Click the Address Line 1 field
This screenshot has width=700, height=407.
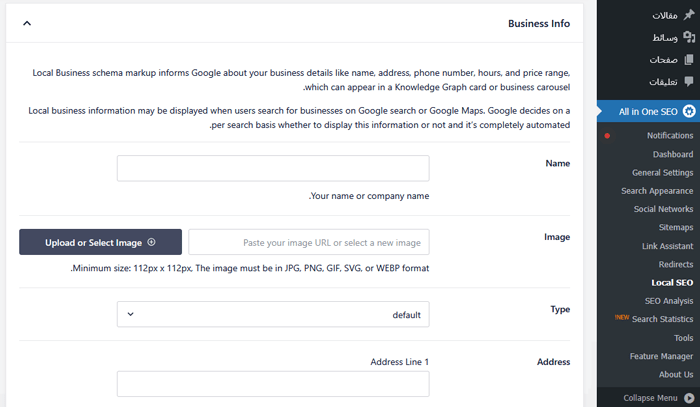tap(273, 384)
